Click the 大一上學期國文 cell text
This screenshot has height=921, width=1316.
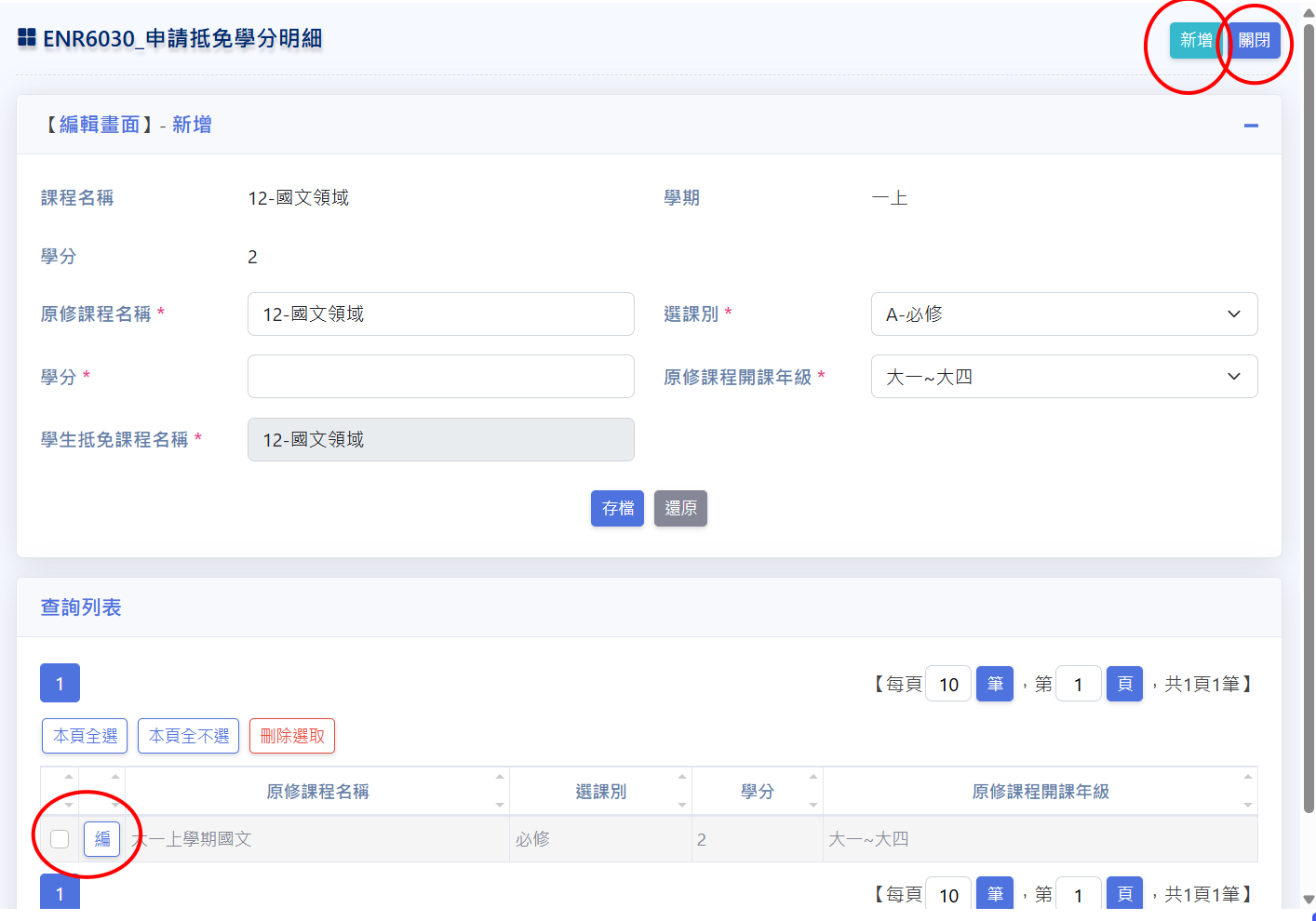[x=192, y=839]
